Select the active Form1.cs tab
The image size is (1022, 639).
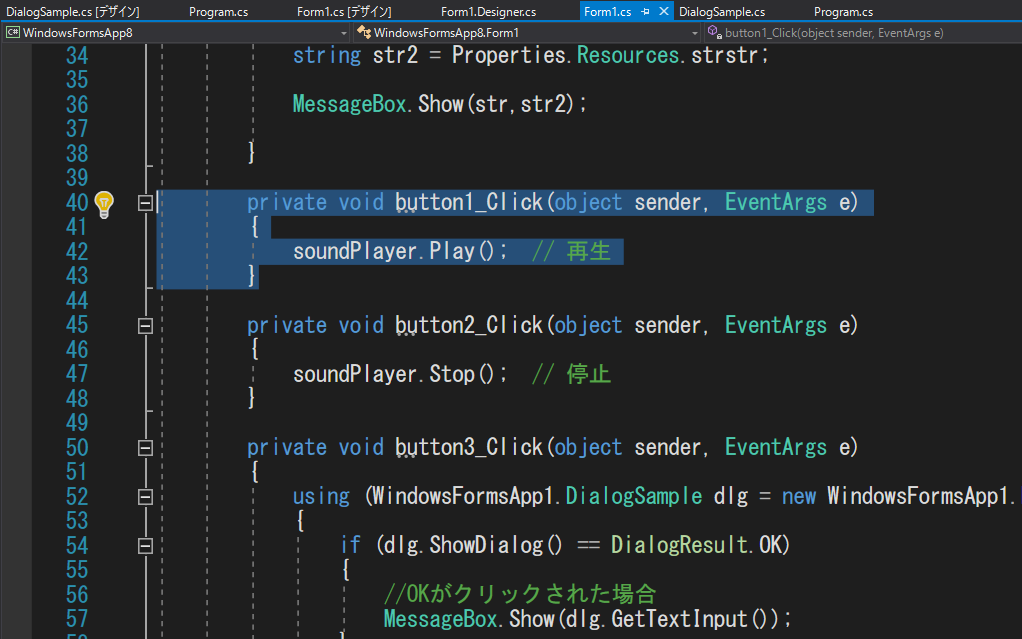(607, 12)
